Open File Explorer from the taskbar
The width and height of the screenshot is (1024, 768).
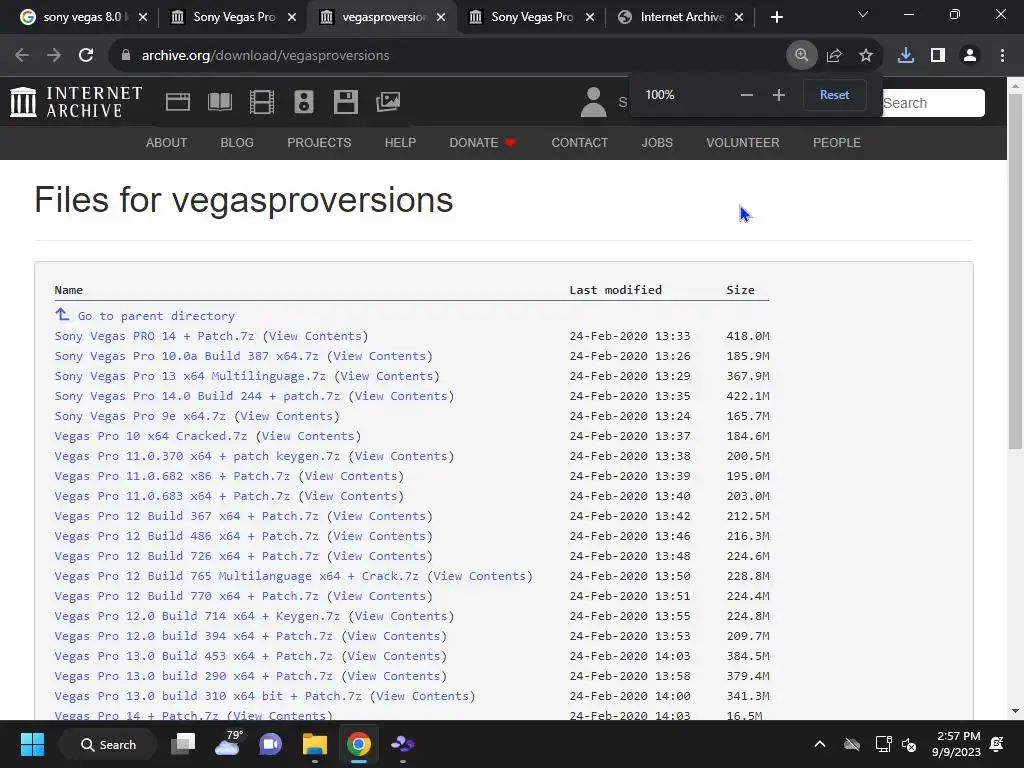pos(315,744)
